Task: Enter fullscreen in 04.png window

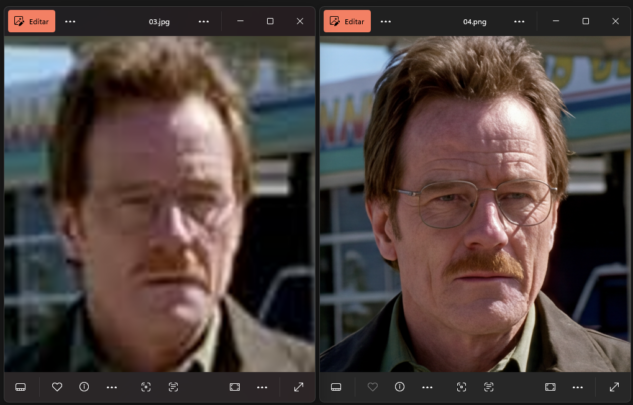Action: (614, 387)
